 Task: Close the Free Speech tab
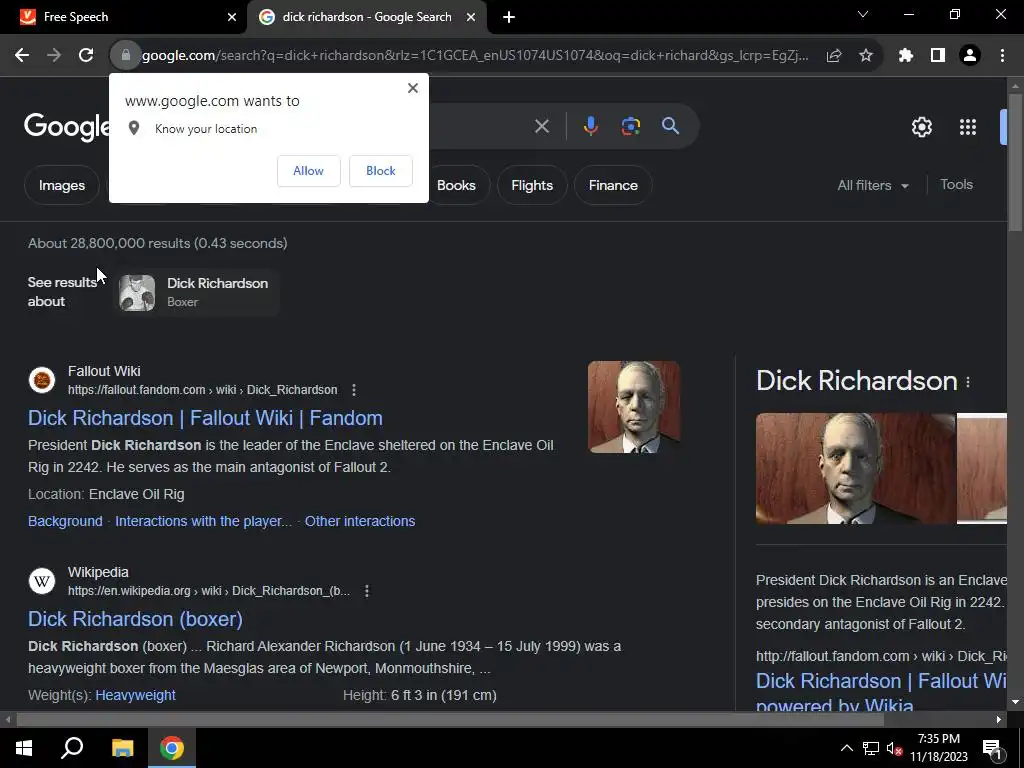click(231, 17)
